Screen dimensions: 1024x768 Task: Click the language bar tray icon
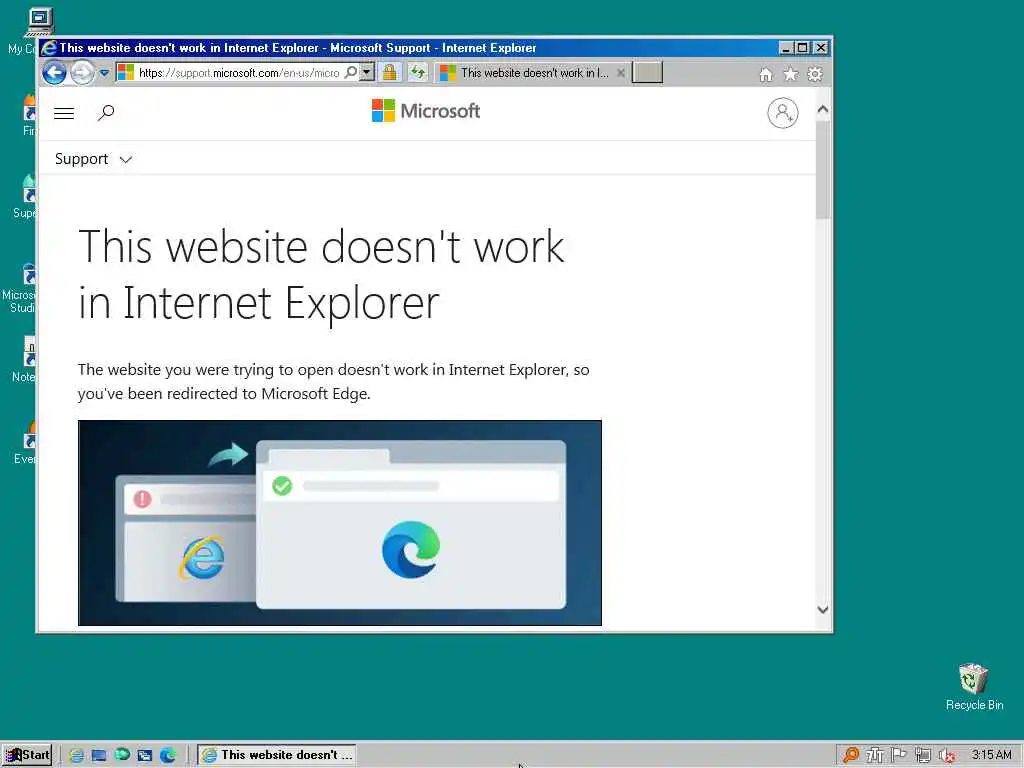point(874,755)
